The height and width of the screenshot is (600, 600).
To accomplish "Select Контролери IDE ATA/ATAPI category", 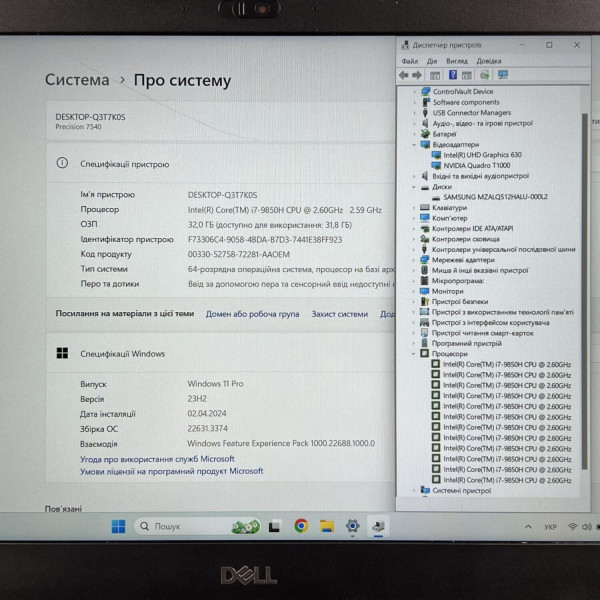I will 472,228.
